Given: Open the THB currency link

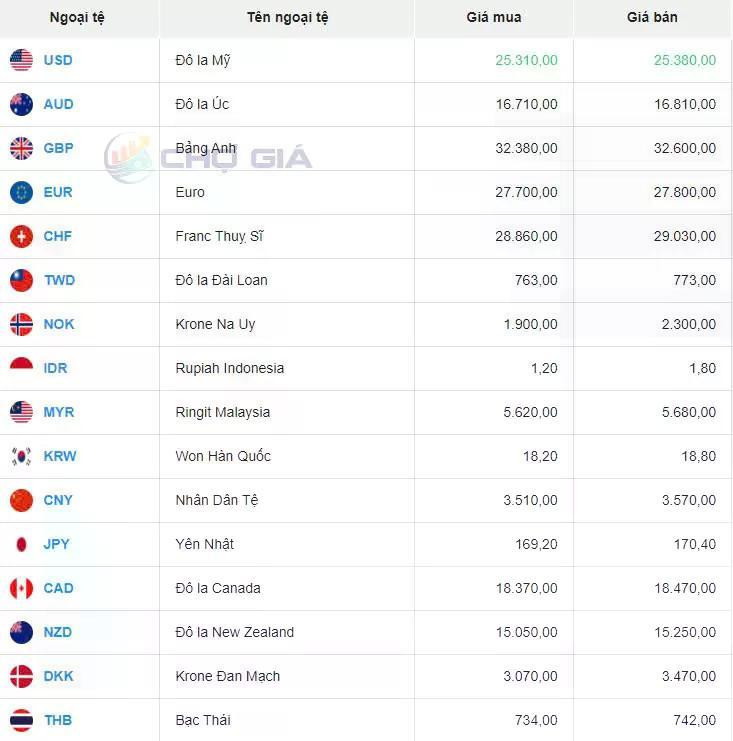Looking at the screenshot, I should (x=58, y=720).
